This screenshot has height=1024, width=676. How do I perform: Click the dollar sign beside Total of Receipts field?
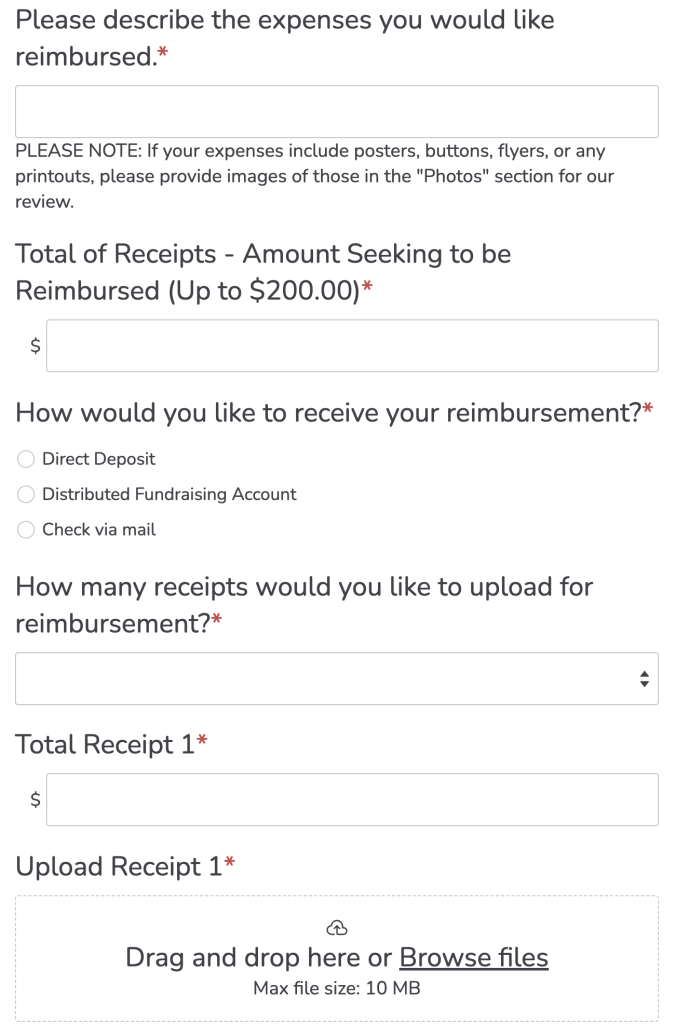35,346
